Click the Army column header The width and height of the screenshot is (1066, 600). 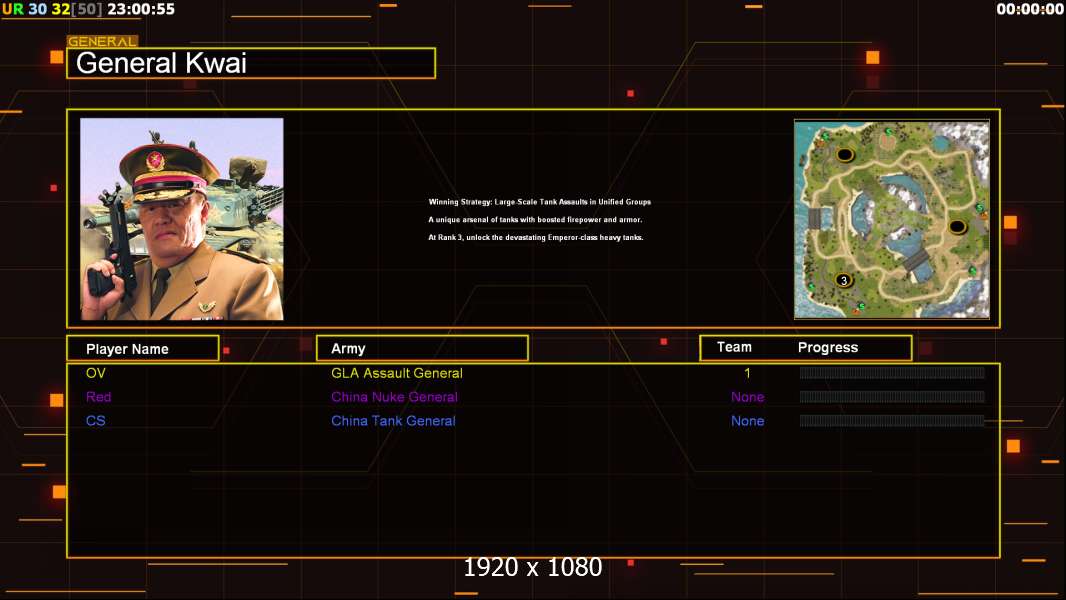click(422, 349)
